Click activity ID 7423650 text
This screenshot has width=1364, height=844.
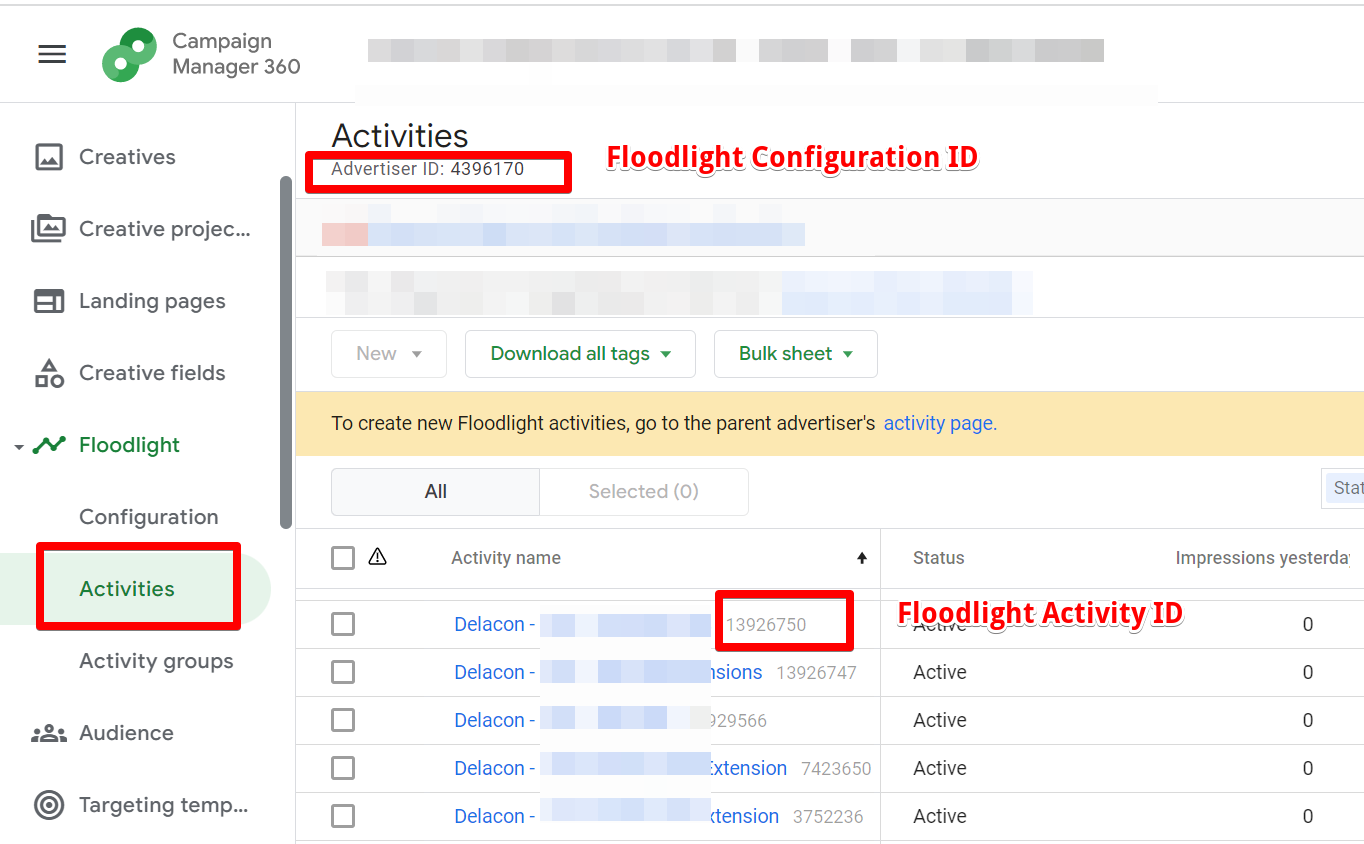click(836, 769)
